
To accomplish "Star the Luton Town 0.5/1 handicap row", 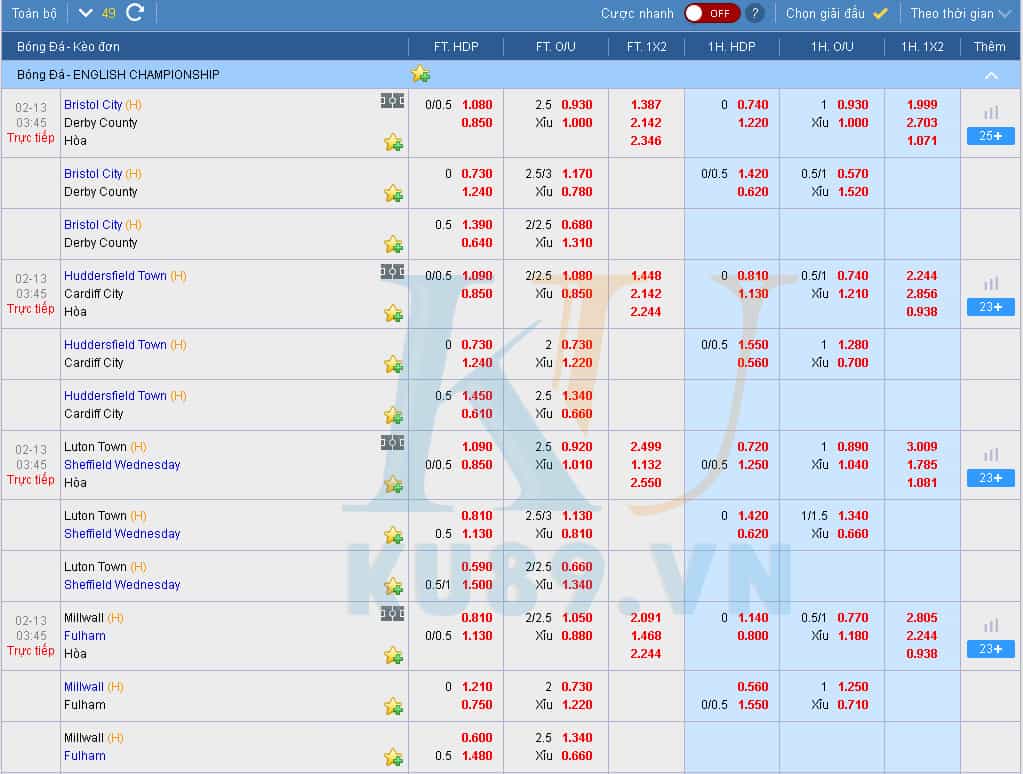I will point(393,586).
